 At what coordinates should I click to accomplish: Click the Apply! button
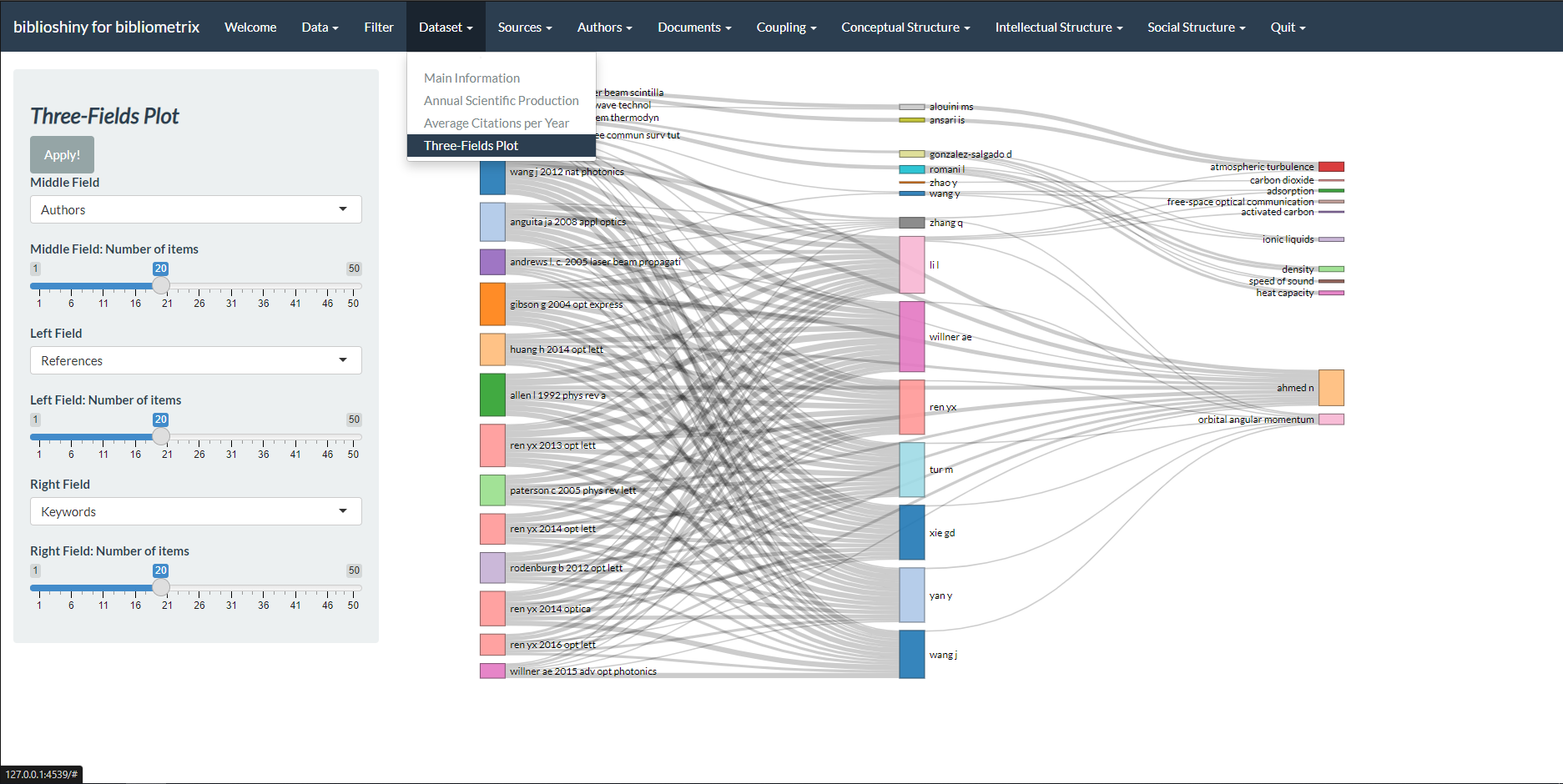(x=62, y=154)
